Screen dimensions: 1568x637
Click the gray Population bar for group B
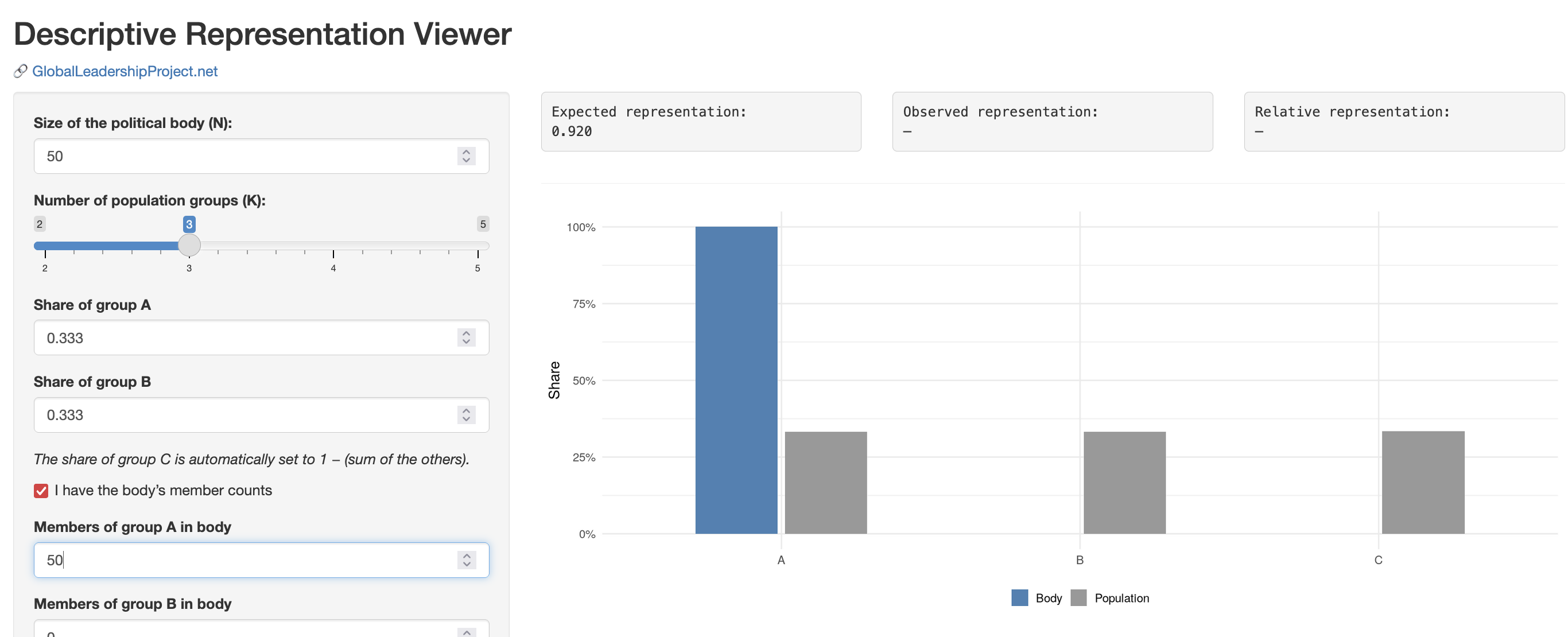1124,483
